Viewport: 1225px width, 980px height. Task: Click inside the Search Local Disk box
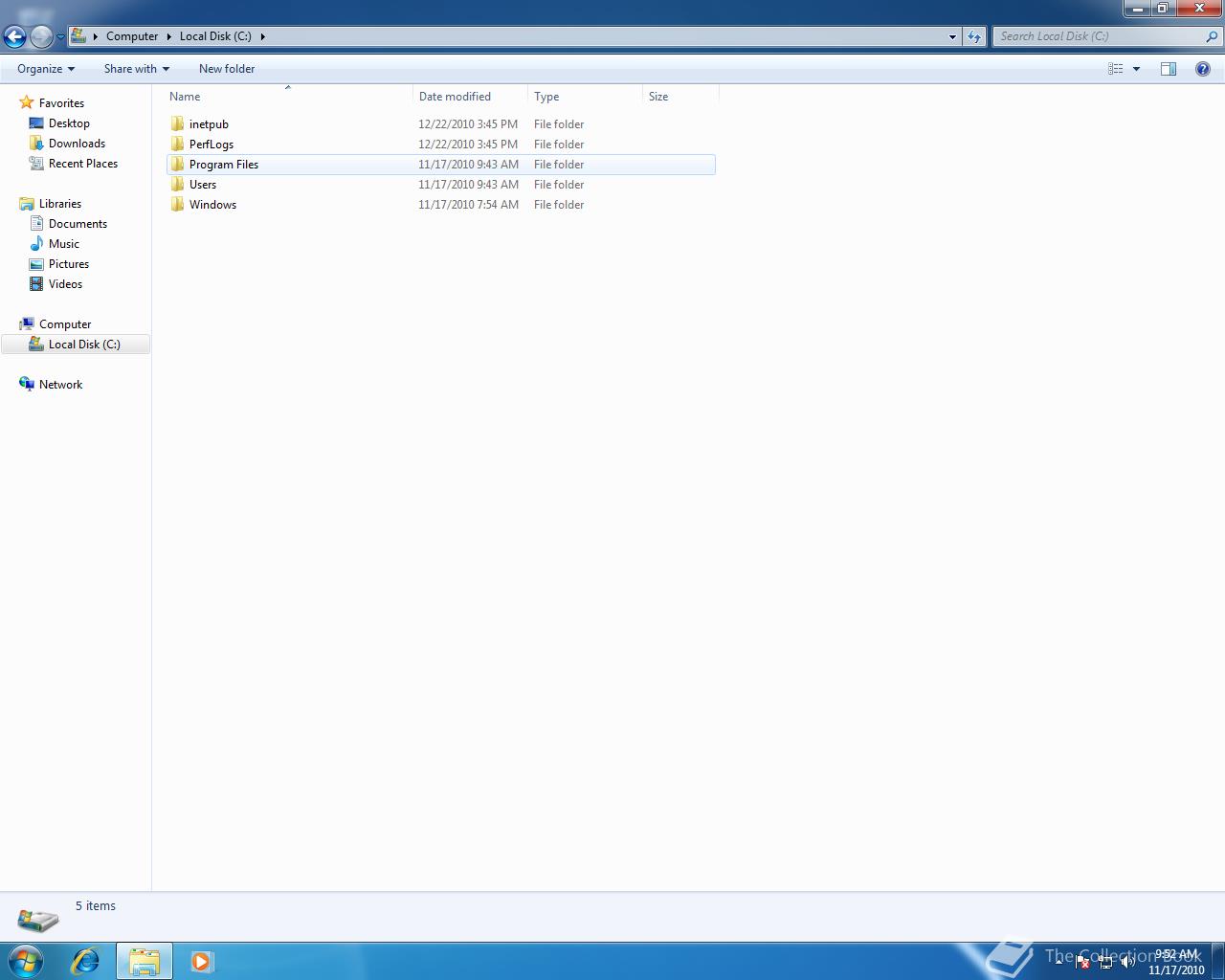pyautogui.click(x=1101, y=35)
